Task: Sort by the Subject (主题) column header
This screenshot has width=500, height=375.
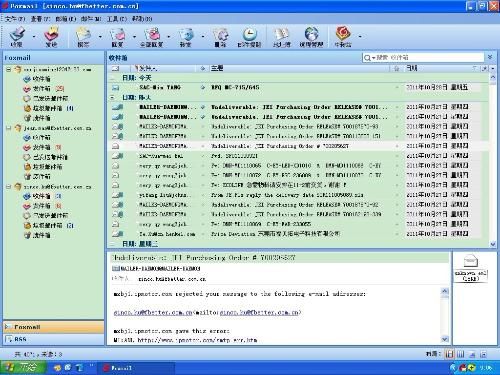Action: [299, 68]
